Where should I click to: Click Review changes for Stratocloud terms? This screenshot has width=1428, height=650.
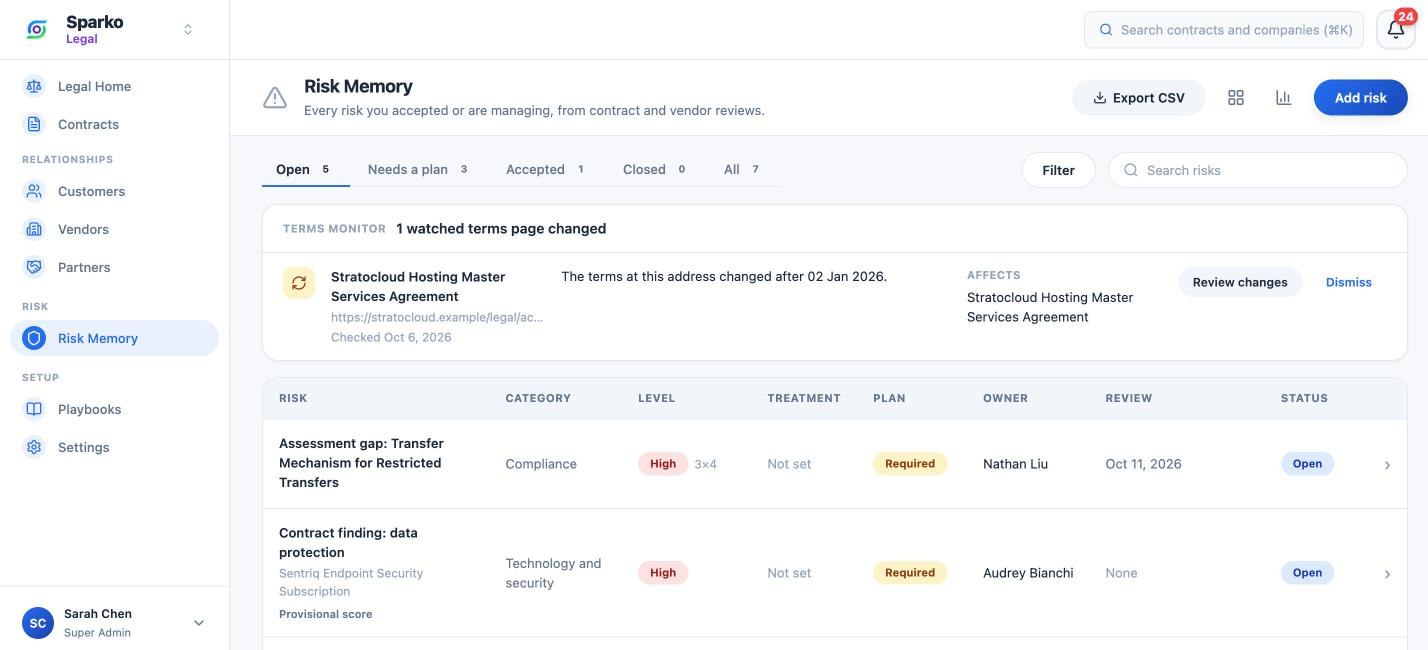[1240, 282]
